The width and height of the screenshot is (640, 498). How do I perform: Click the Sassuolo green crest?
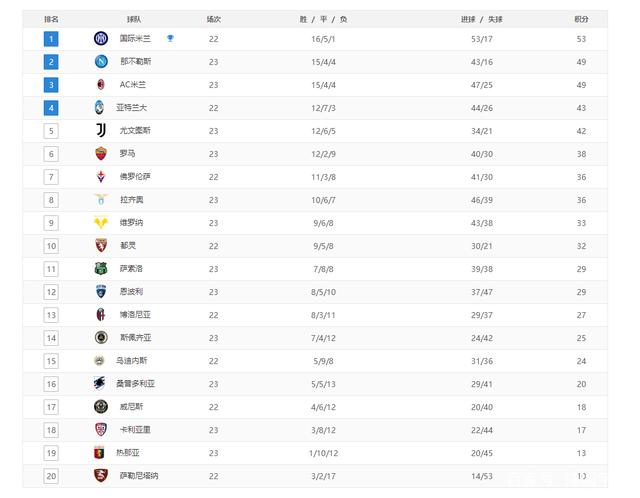(x=101, y=269)
